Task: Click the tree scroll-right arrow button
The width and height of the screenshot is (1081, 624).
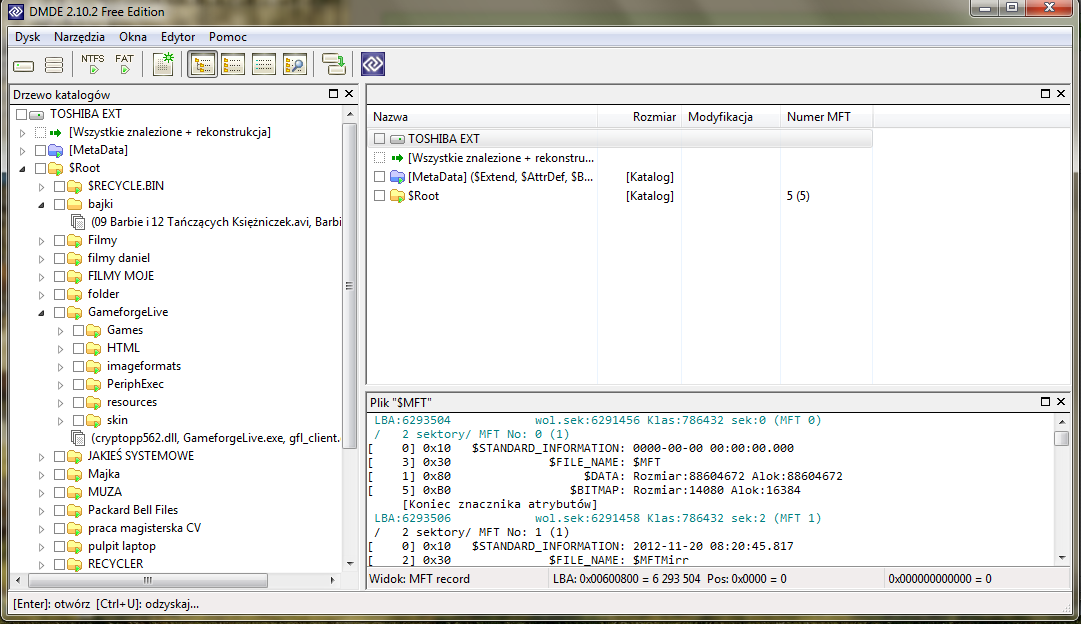Action: pyautogui.click(x=332, y=581)
